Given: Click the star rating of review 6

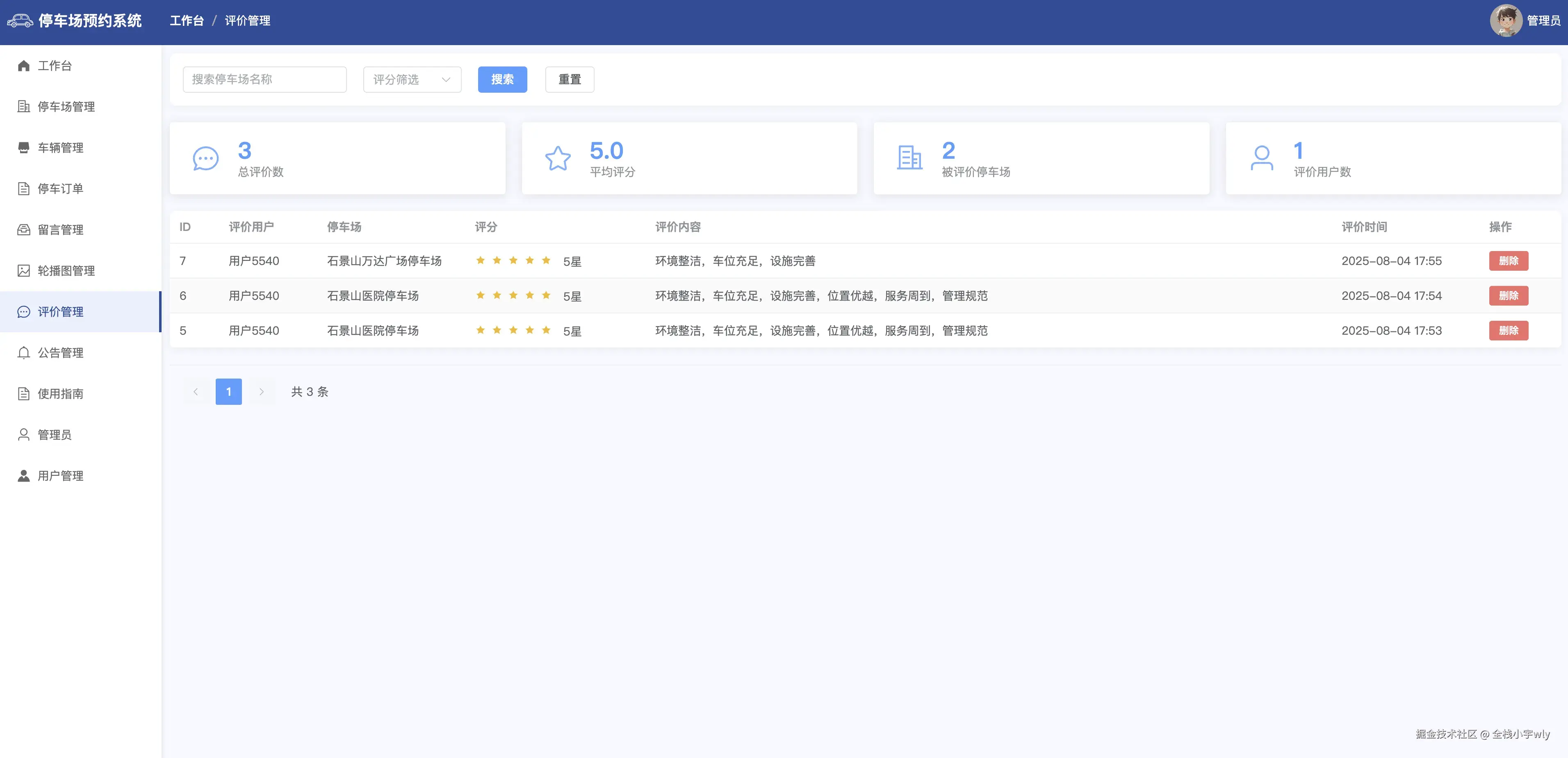Looking at the screenshot, I should [x=513, y=296].
